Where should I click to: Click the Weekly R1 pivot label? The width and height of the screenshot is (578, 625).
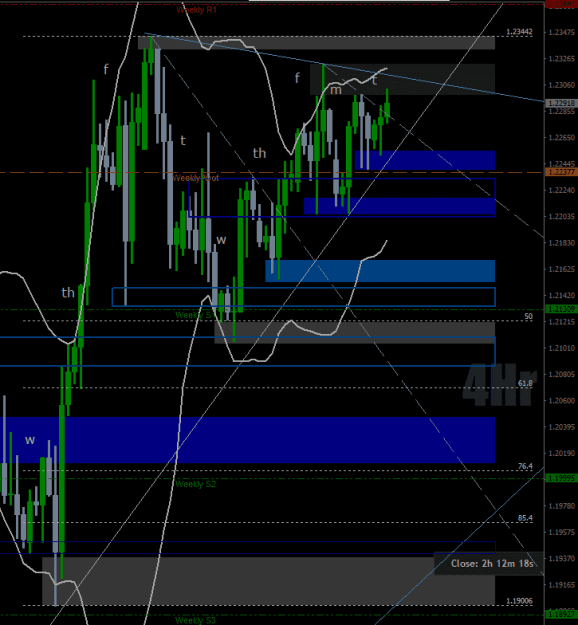pyautogui.click(x=197, y=10)
